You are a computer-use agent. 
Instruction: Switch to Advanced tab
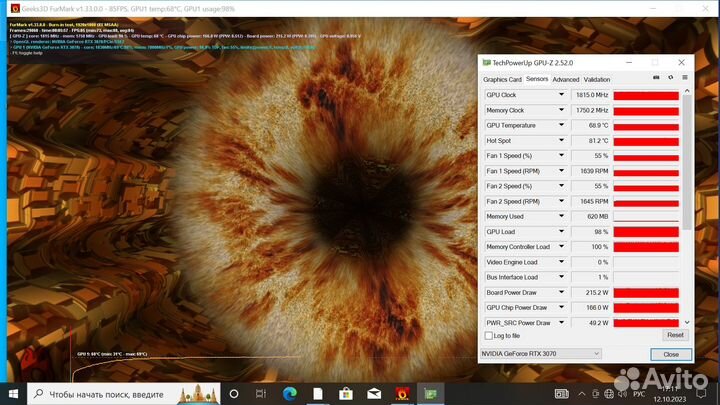[566, 79]
